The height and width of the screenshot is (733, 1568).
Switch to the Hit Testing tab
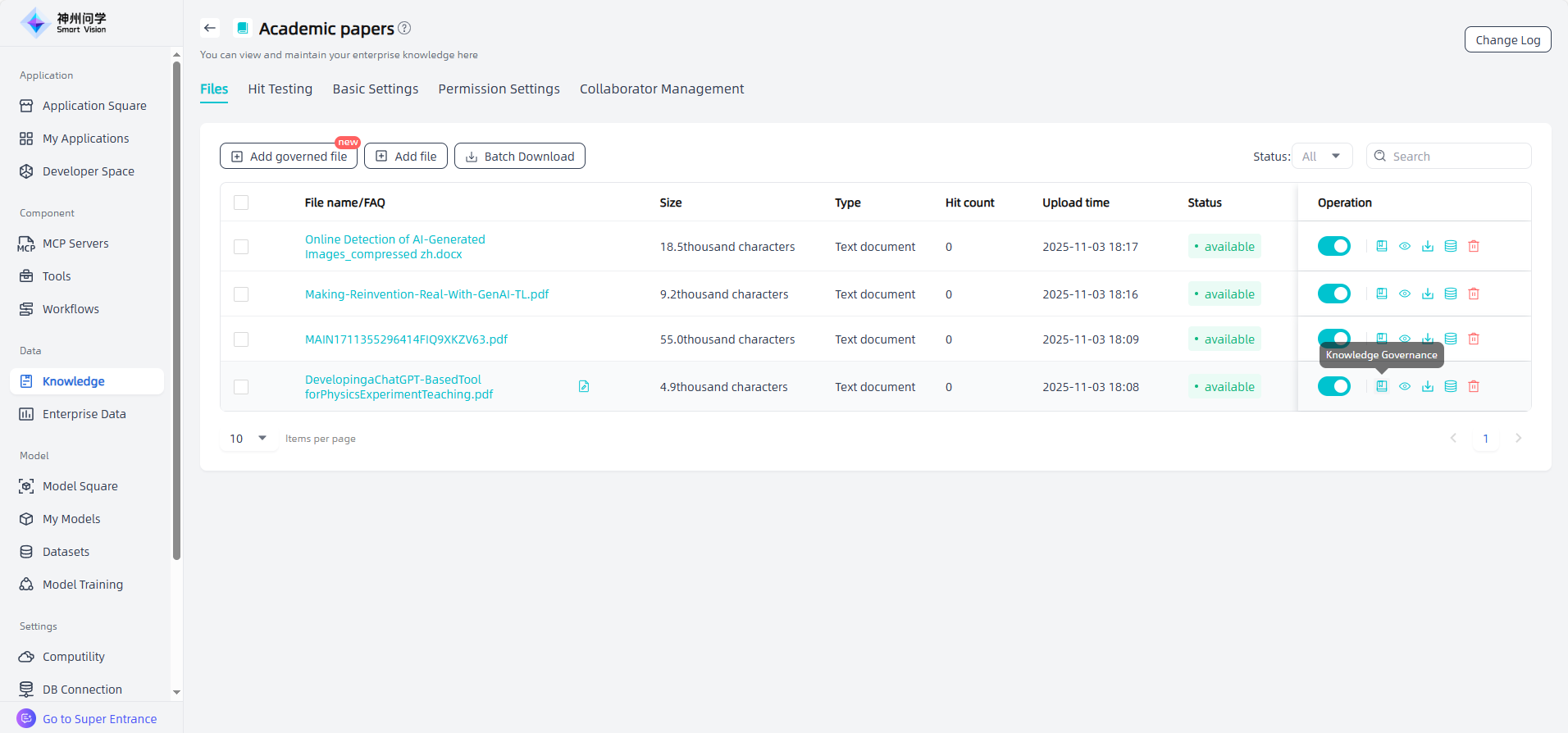[x=280, y=89]
